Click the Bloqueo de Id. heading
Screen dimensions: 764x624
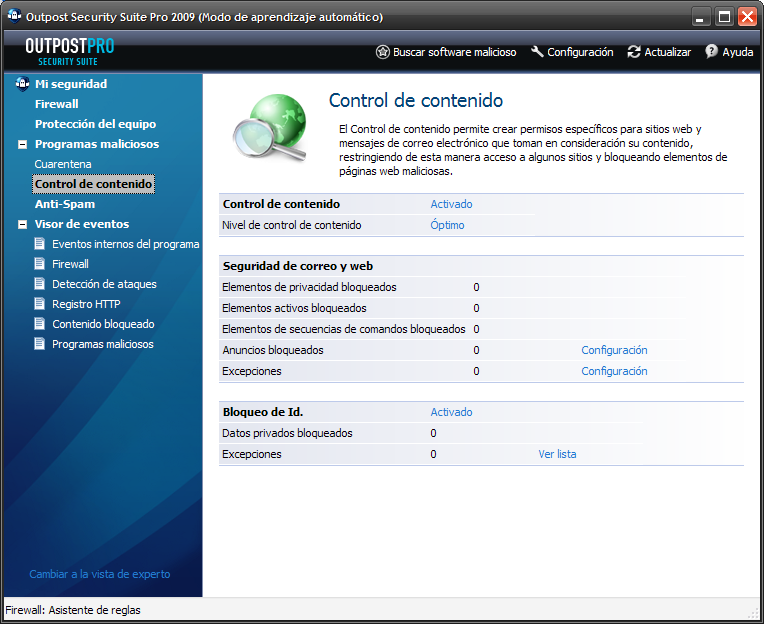coord(263,412)
